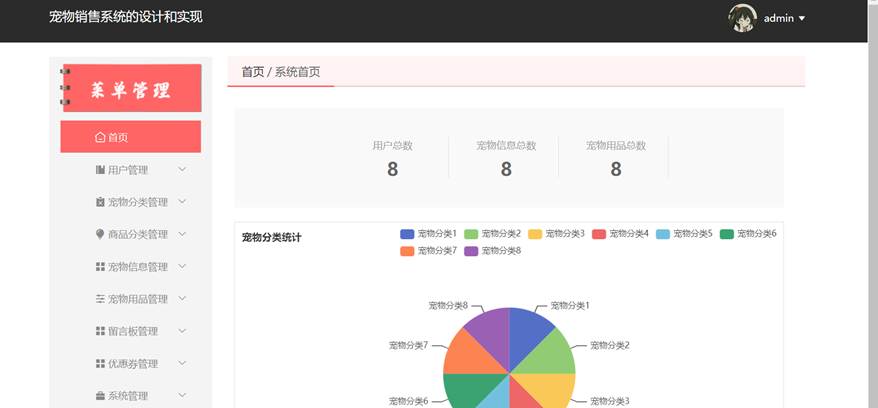
Task: Click the admin username text
Action: click(x=779, y=18)
